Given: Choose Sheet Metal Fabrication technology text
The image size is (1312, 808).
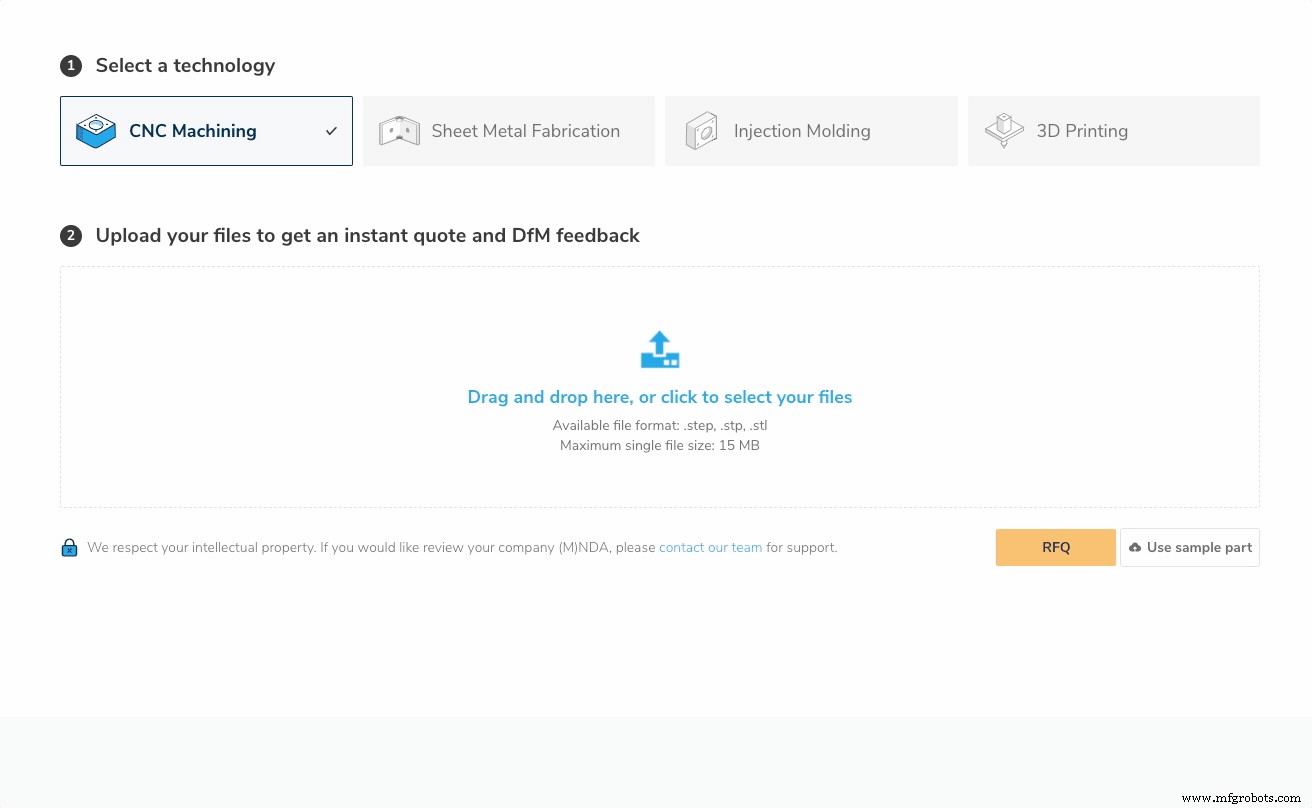Looking at the screenshot, I should [x=525, y=131].
